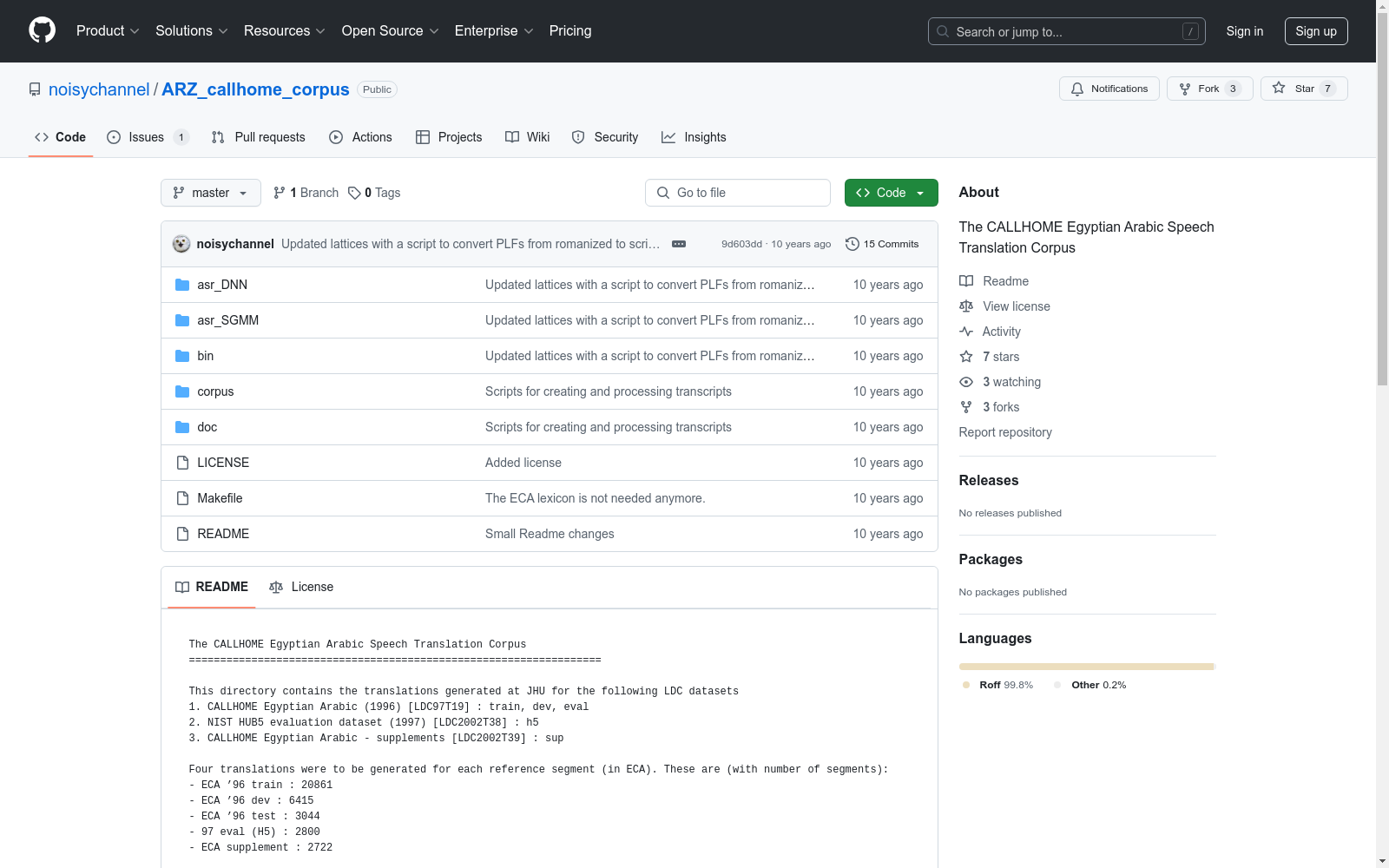Open the ARZ_callhome_corpus repository link
The width and height of the screenshot is (1389, 868).
255,89
